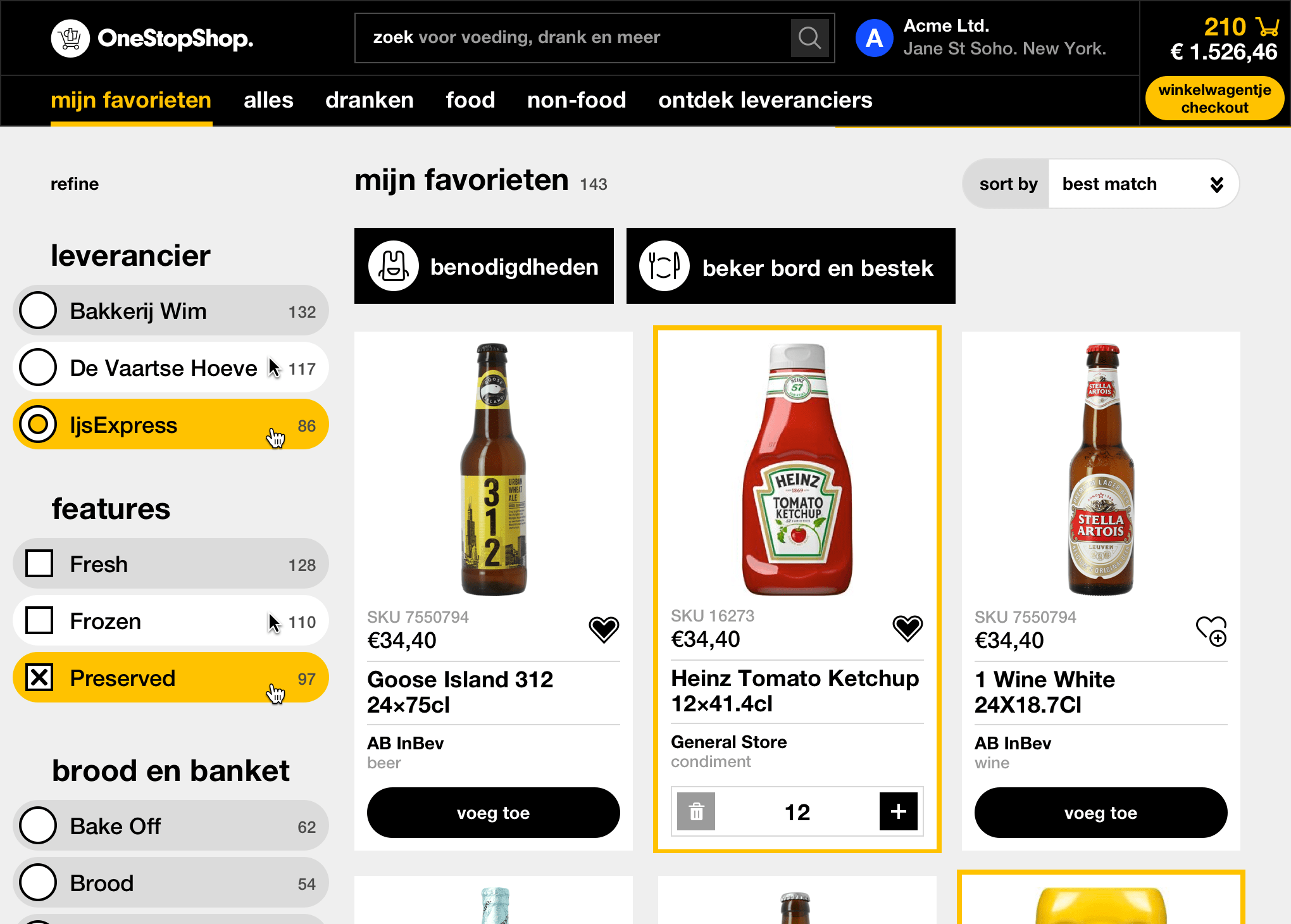
Task: Select the alles navigation menu item
Action: click(x=269, y=99)
